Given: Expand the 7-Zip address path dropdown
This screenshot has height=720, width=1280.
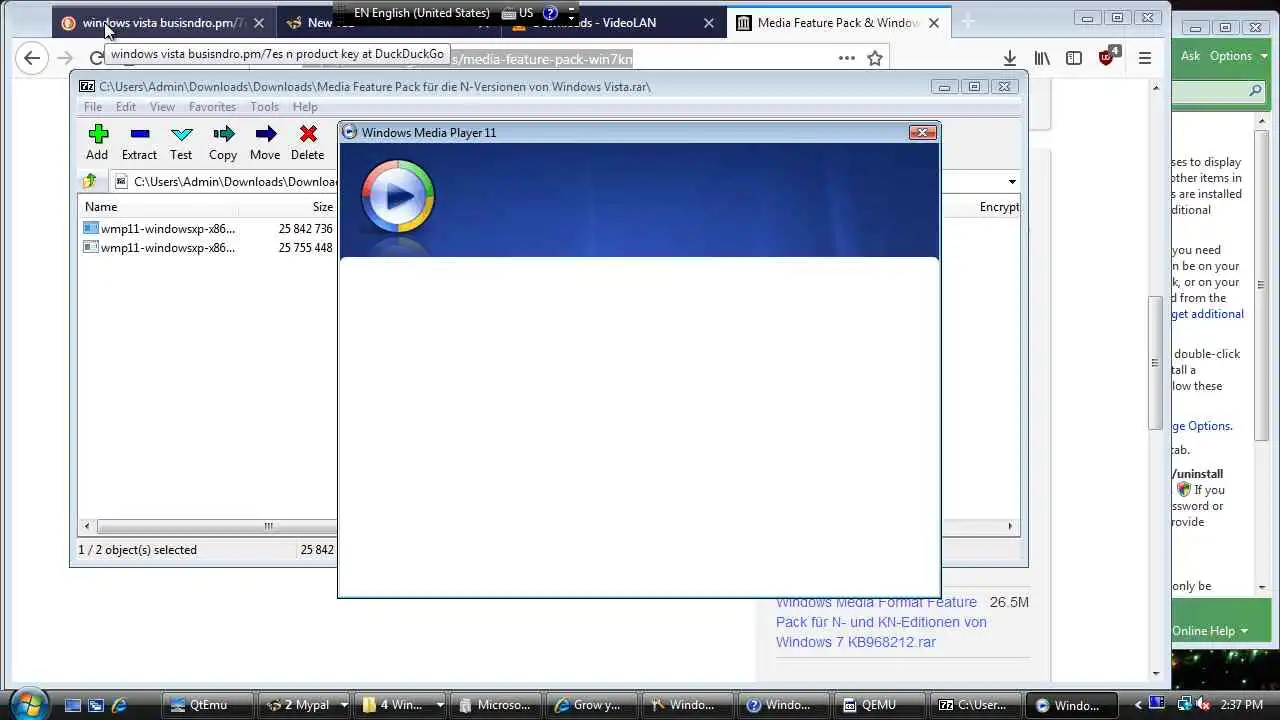Looking at the screenshot, I should [1012, 181].
